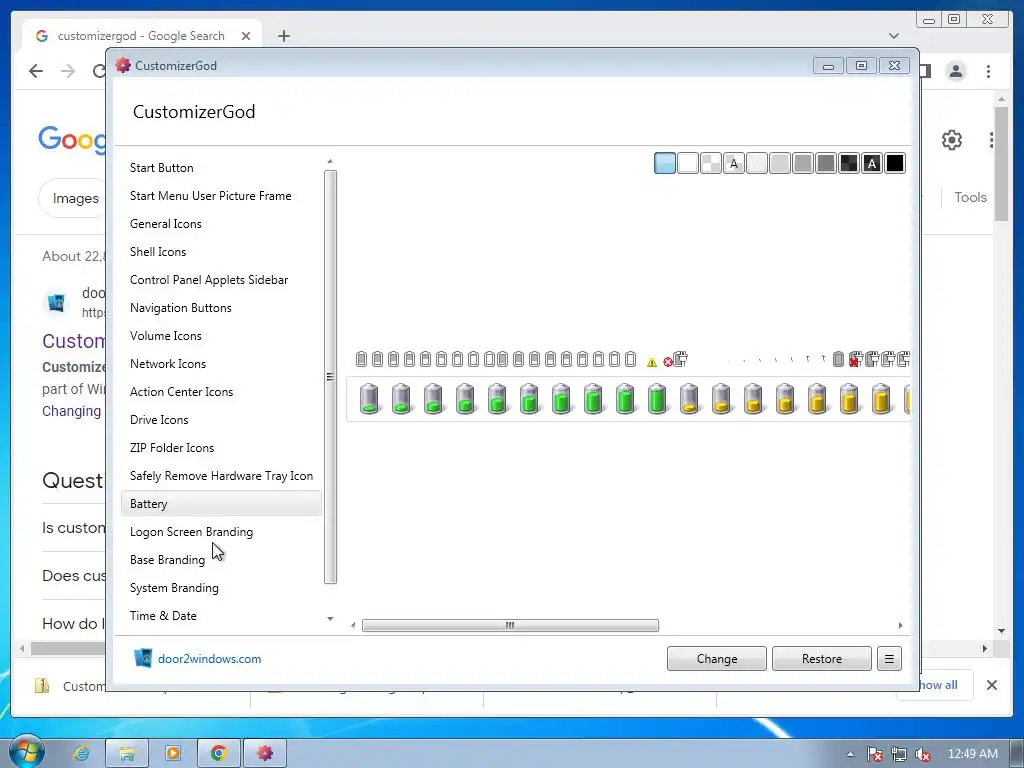Screen dimensions: 1024x768
Task: Select Start Button in the category list
Action: tap(161, 168)
